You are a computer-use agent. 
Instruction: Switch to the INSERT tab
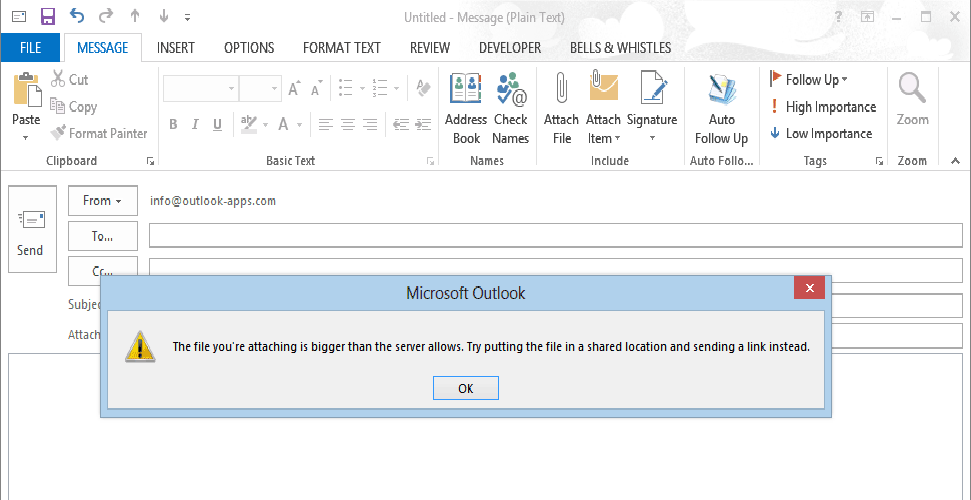[x=176, y=48]
